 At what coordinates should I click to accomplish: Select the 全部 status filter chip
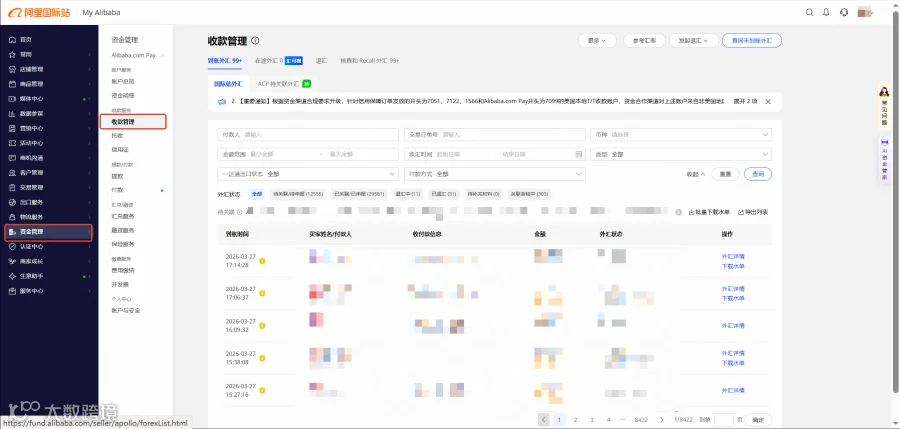coord(257,194)
